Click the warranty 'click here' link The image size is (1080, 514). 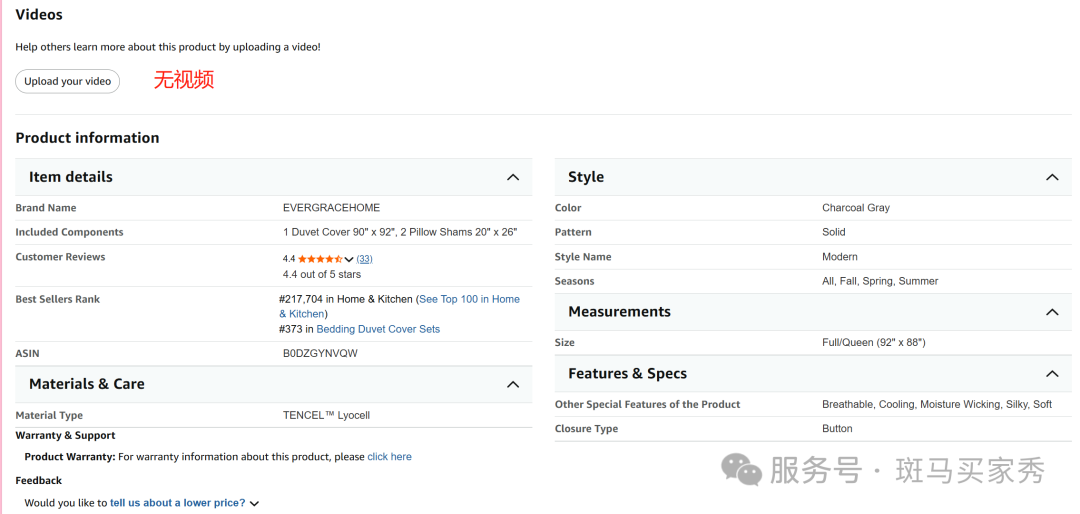[389, 457]
